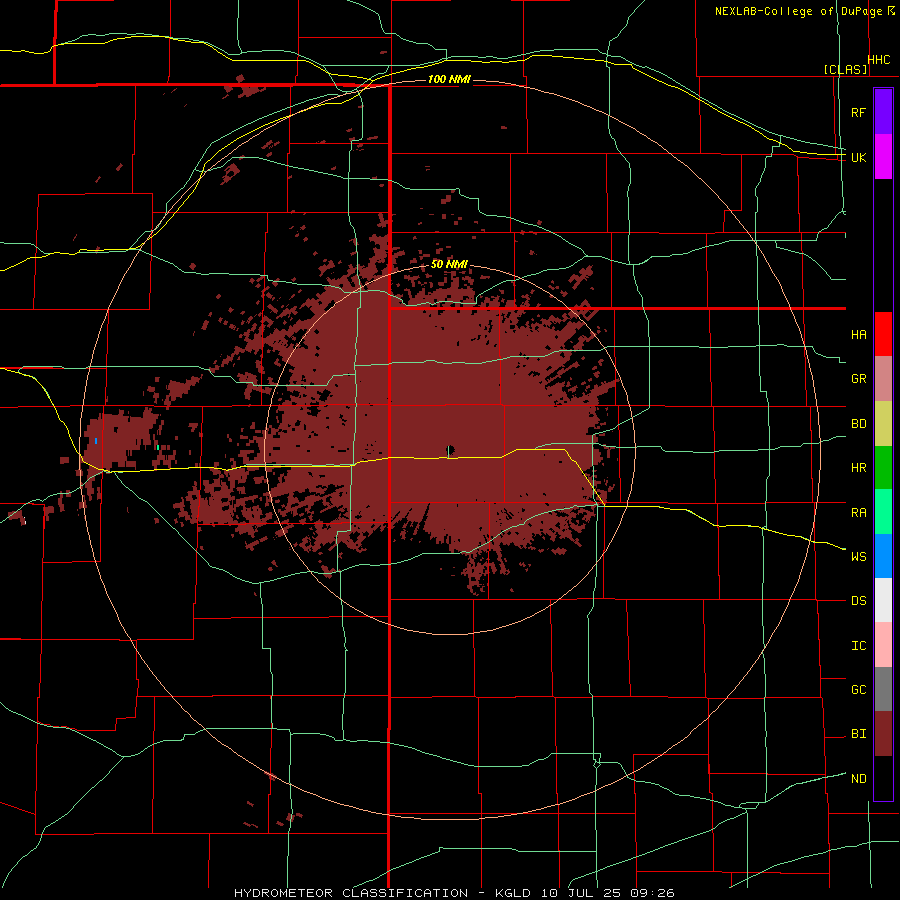Click the 100 NMI range ring label
The image size is (900, 900).
click(x=449, y=79)
